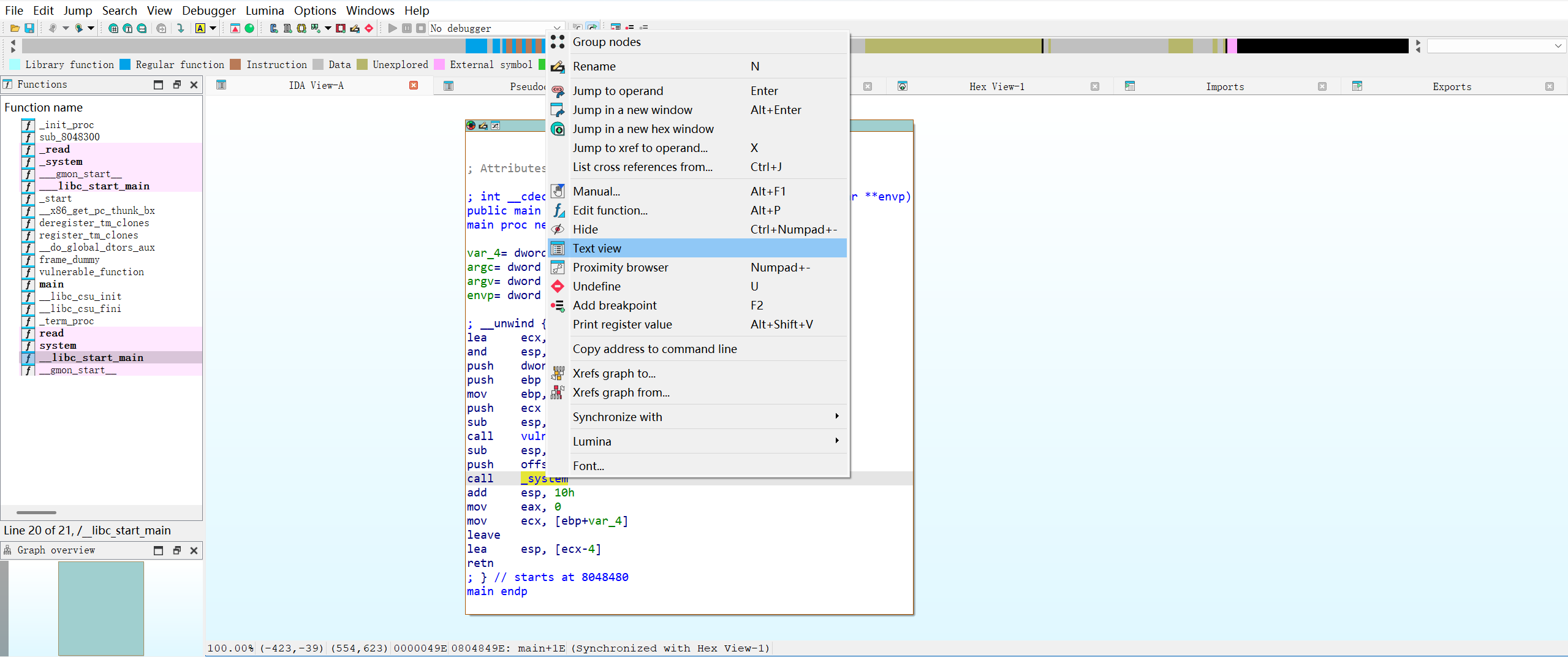Click the Undefine red diamond menu icon

pyautogui.click(x=558, y=286)
